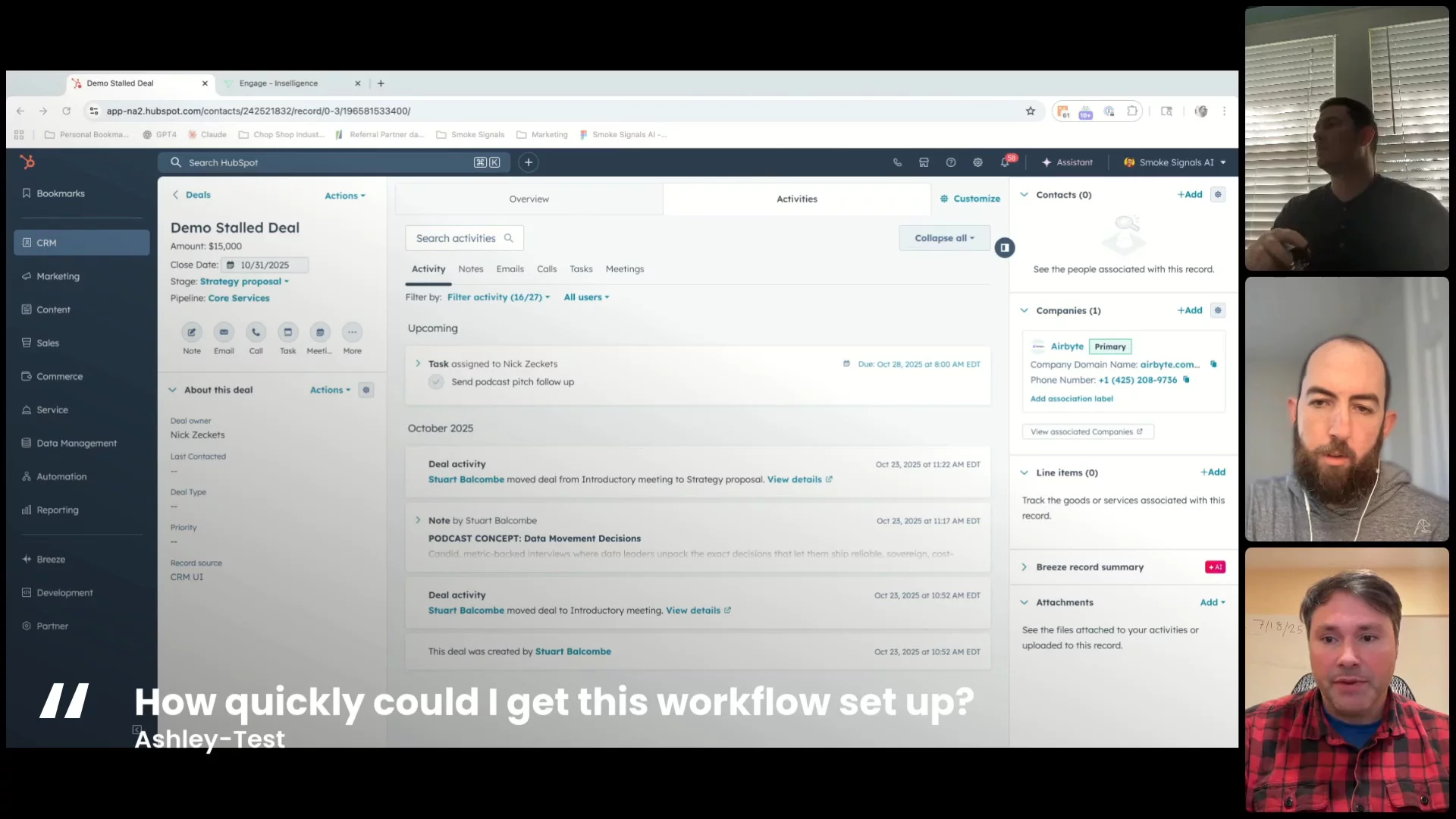Collapse the sidebar panel toggle button

1004,247
